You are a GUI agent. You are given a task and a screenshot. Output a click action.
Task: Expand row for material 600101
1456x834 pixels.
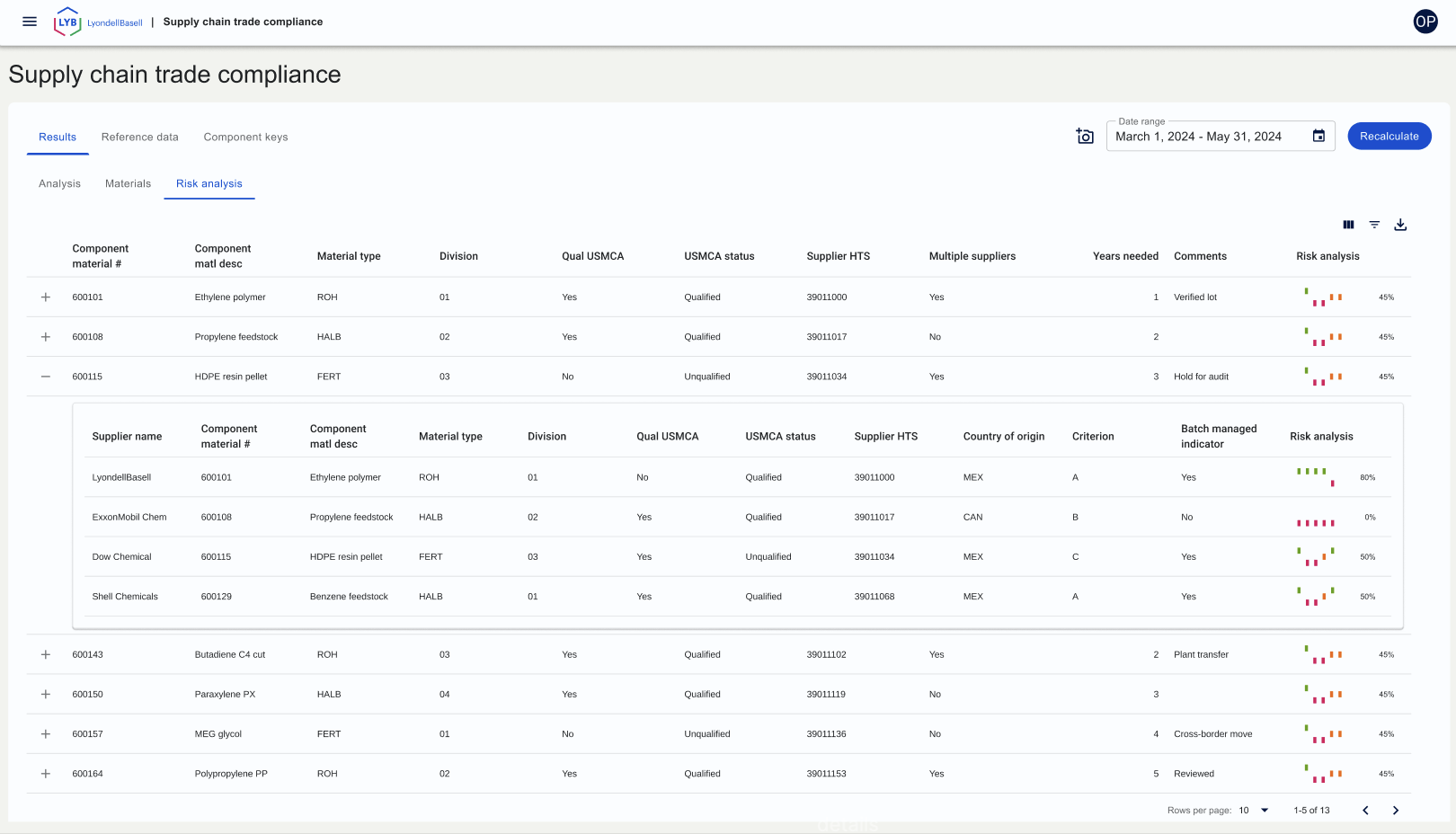[46, 297]
